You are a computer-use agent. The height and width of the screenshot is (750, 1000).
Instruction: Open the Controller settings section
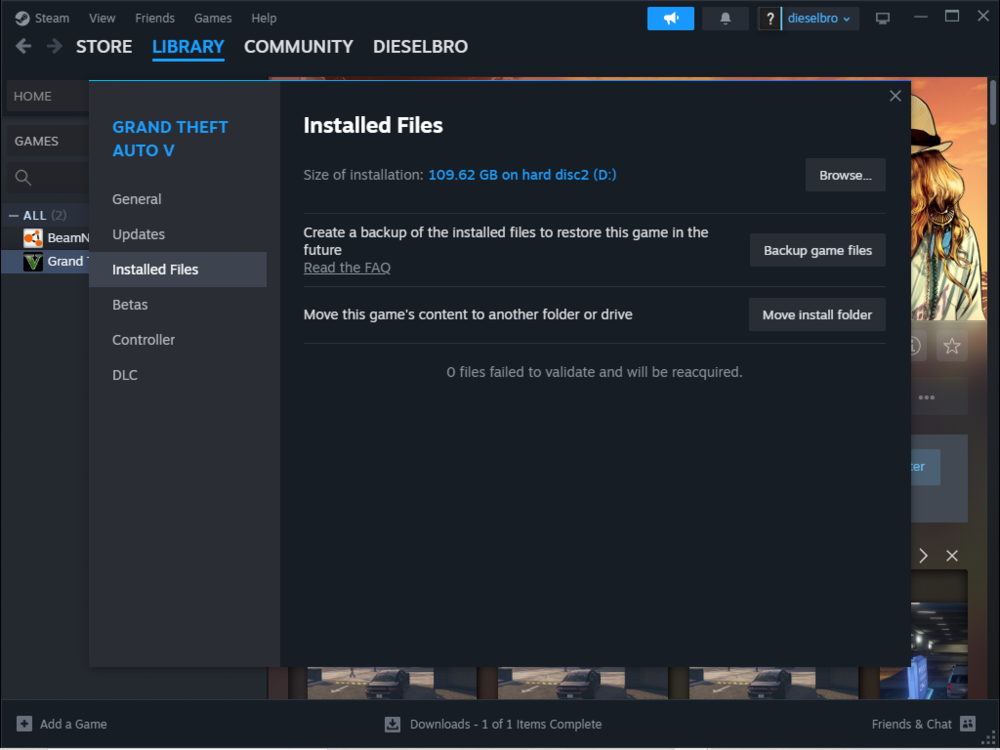(143, 339)
